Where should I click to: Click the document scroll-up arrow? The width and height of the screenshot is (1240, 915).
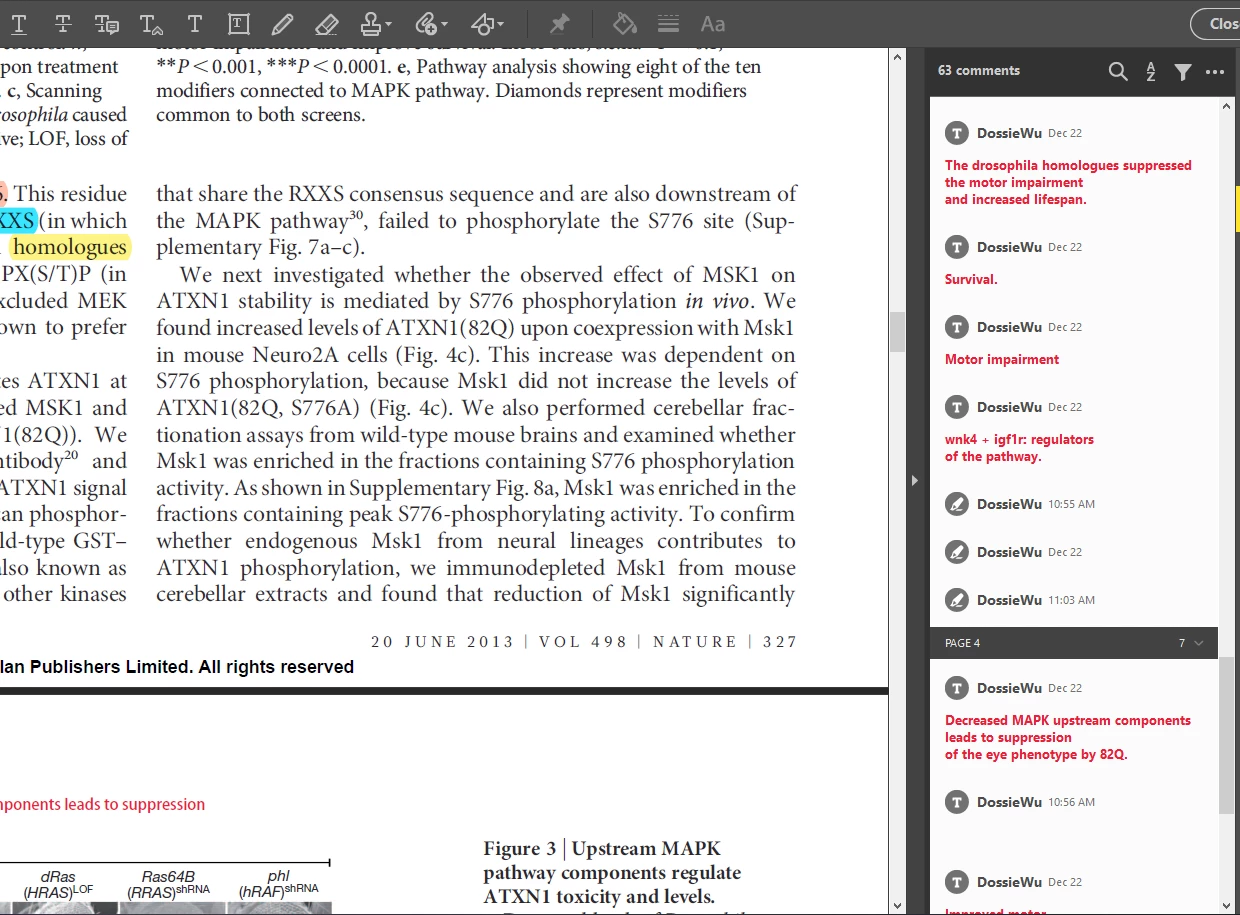pyautogui.click(x=897, y=57)
